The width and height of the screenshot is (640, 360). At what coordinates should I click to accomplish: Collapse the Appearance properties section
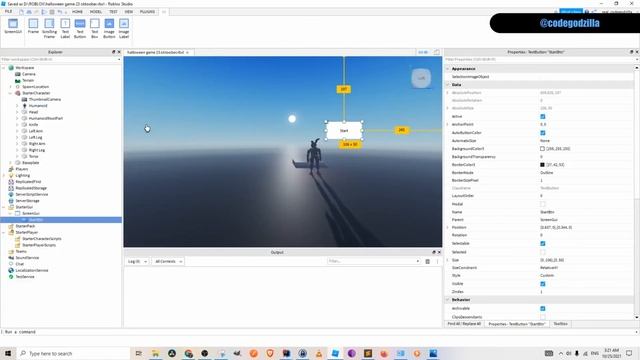448,69
